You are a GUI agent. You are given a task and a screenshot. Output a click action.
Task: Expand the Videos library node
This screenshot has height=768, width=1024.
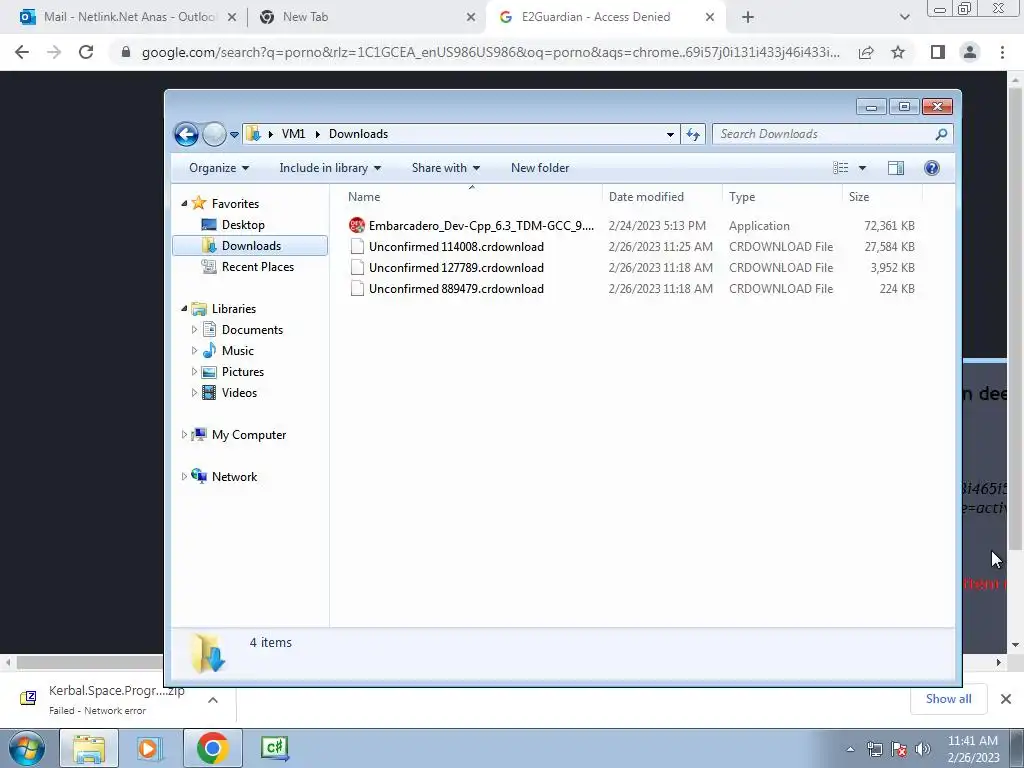point(194,392)
